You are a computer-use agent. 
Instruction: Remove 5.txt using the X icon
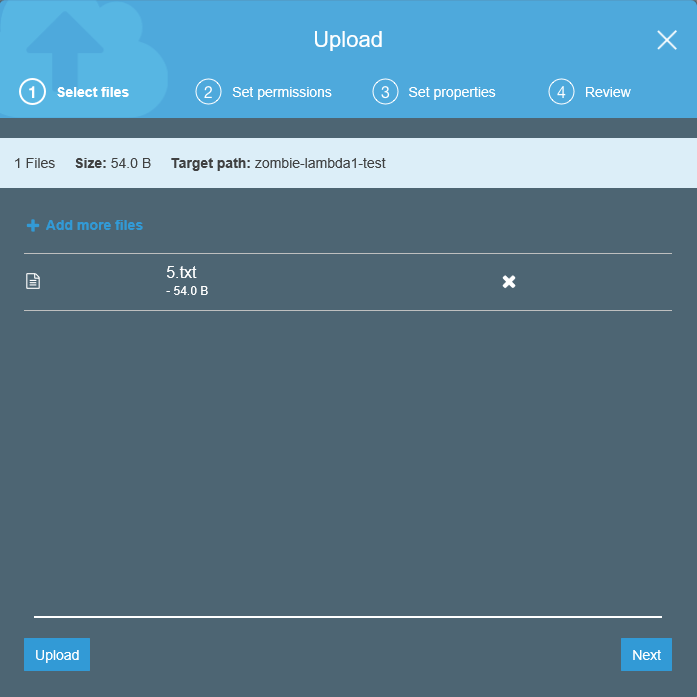click(x=509, y=282)
